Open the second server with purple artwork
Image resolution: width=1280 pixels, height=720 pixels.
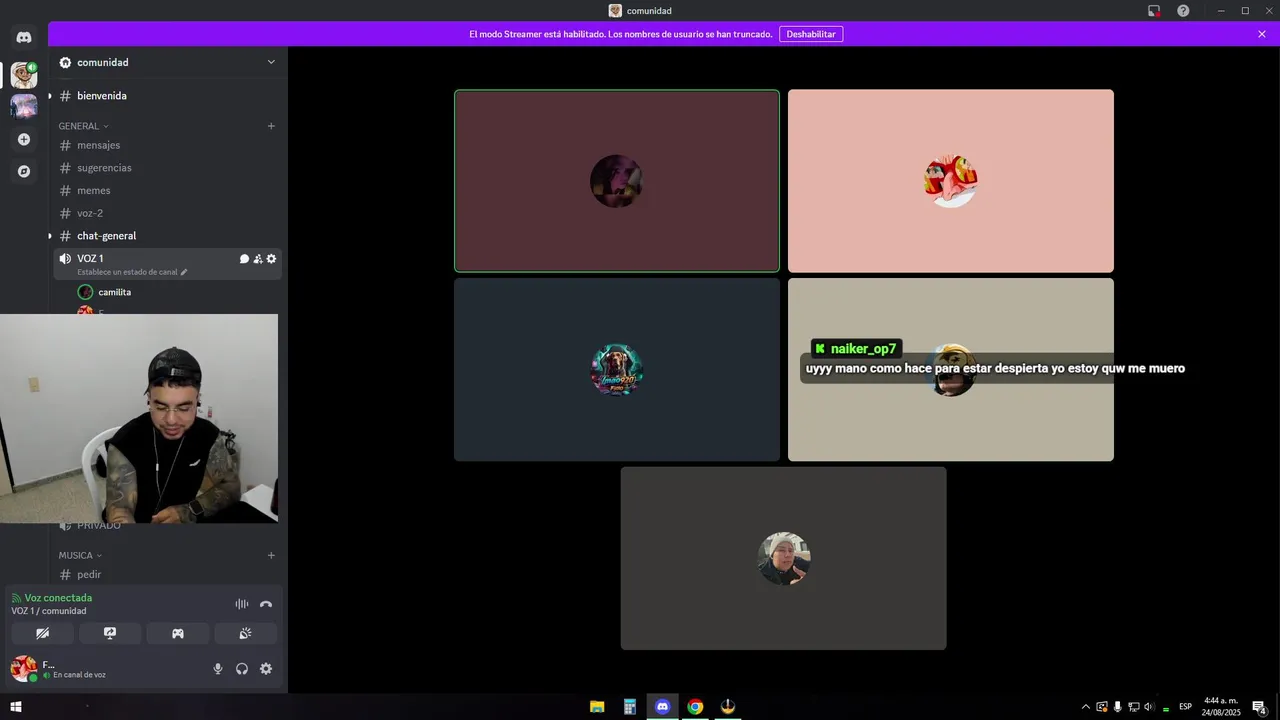(24, 106)
